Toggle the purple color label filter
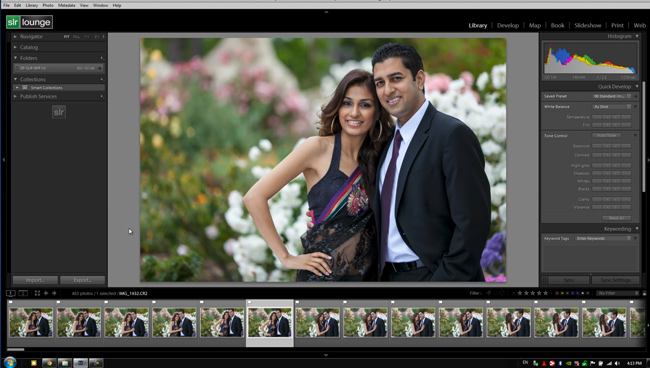This screenshot has width=650, height=368. click(x=577, y=293)
